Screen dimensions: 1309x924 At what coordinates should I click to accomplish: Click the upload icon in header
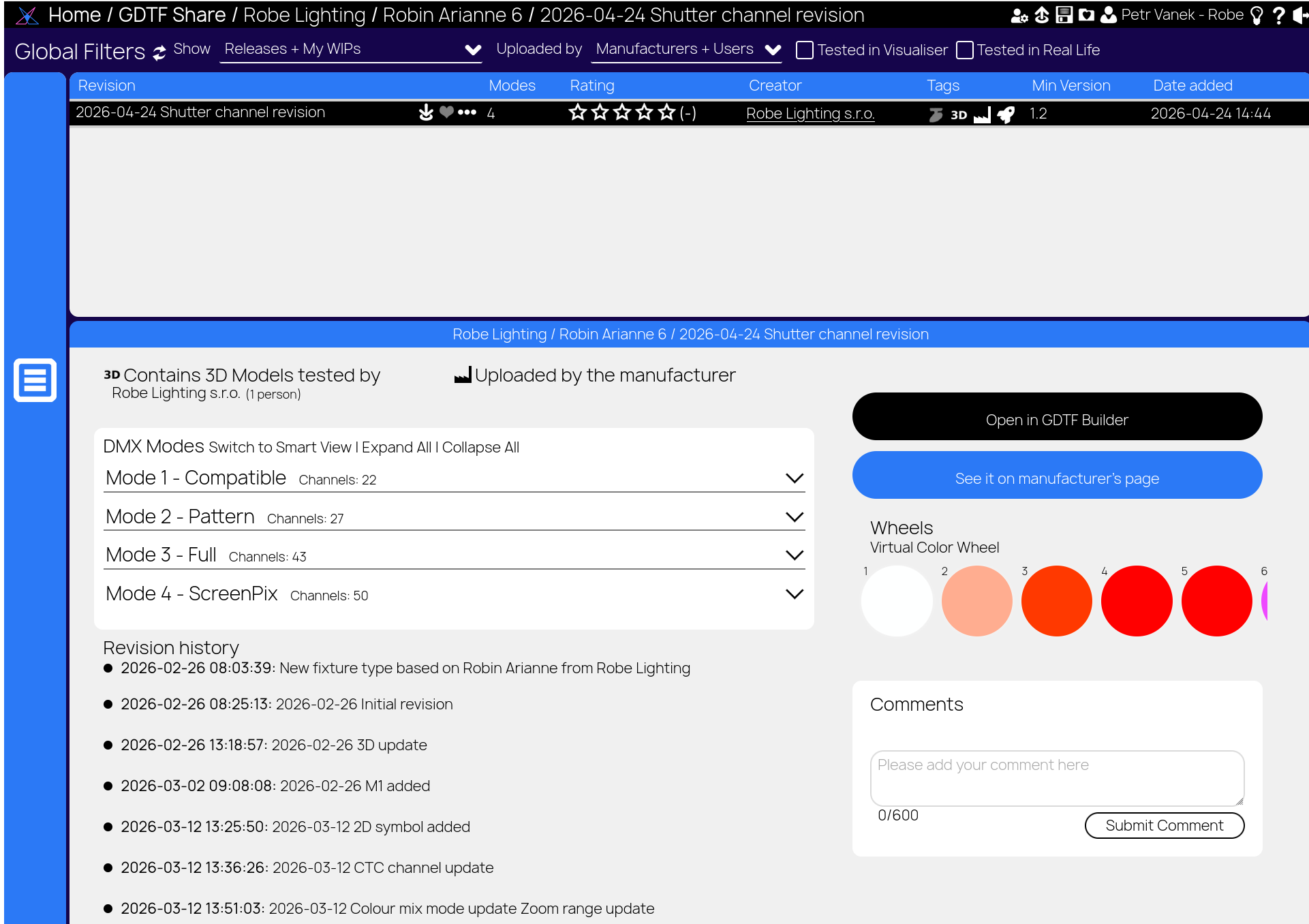point(1042,15)
